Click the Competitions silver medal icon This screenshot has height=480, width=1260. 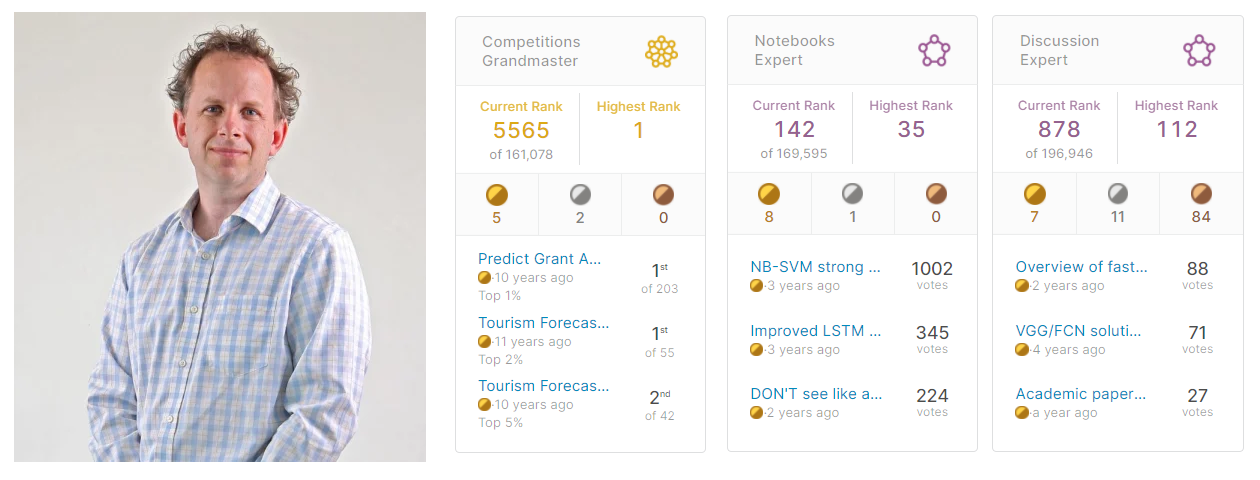[x=580, y=195]
